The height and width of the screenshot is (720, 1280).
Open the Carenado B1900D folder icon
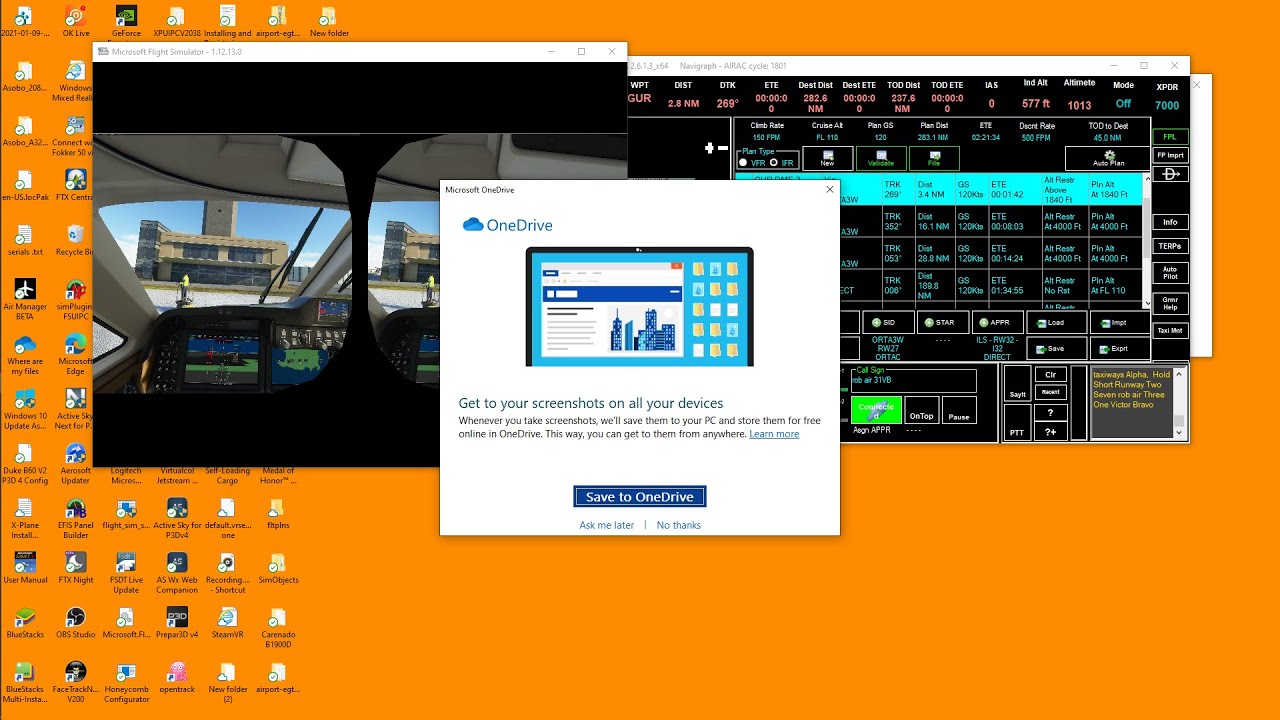[x=278, y=628]
